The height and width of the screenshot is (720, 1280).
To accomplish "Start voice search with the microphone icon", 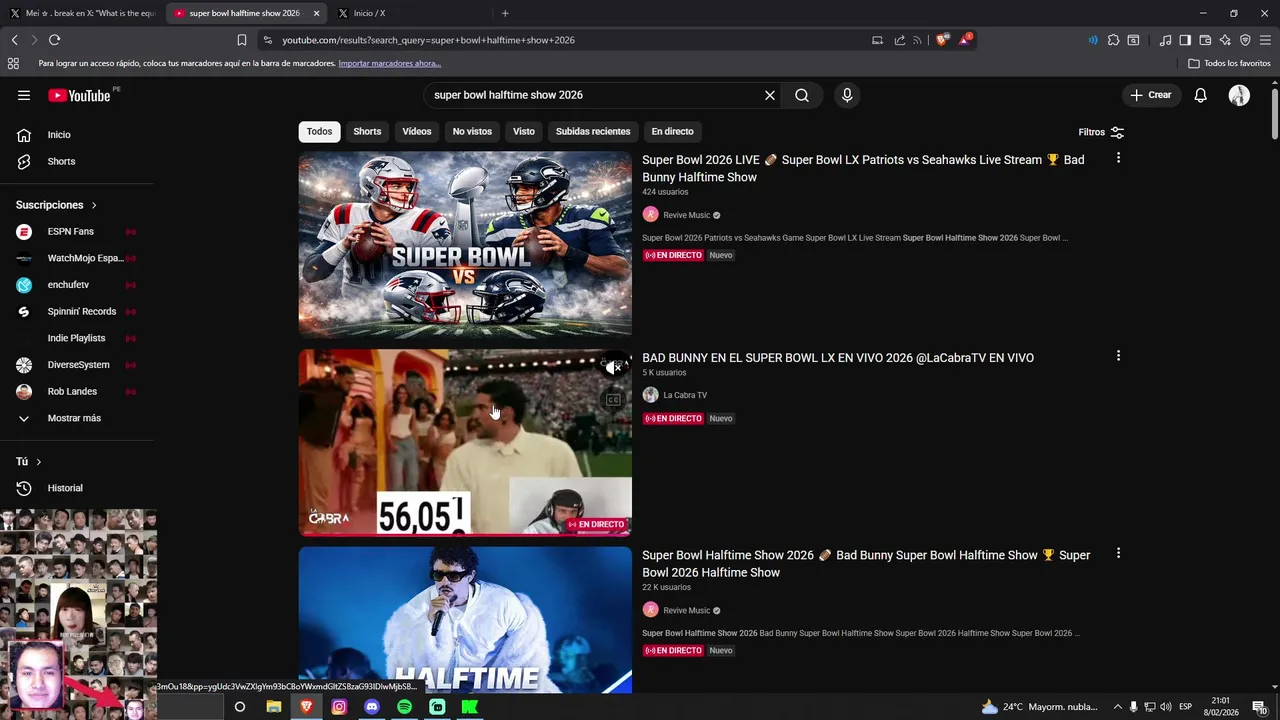I will point(847,95).
